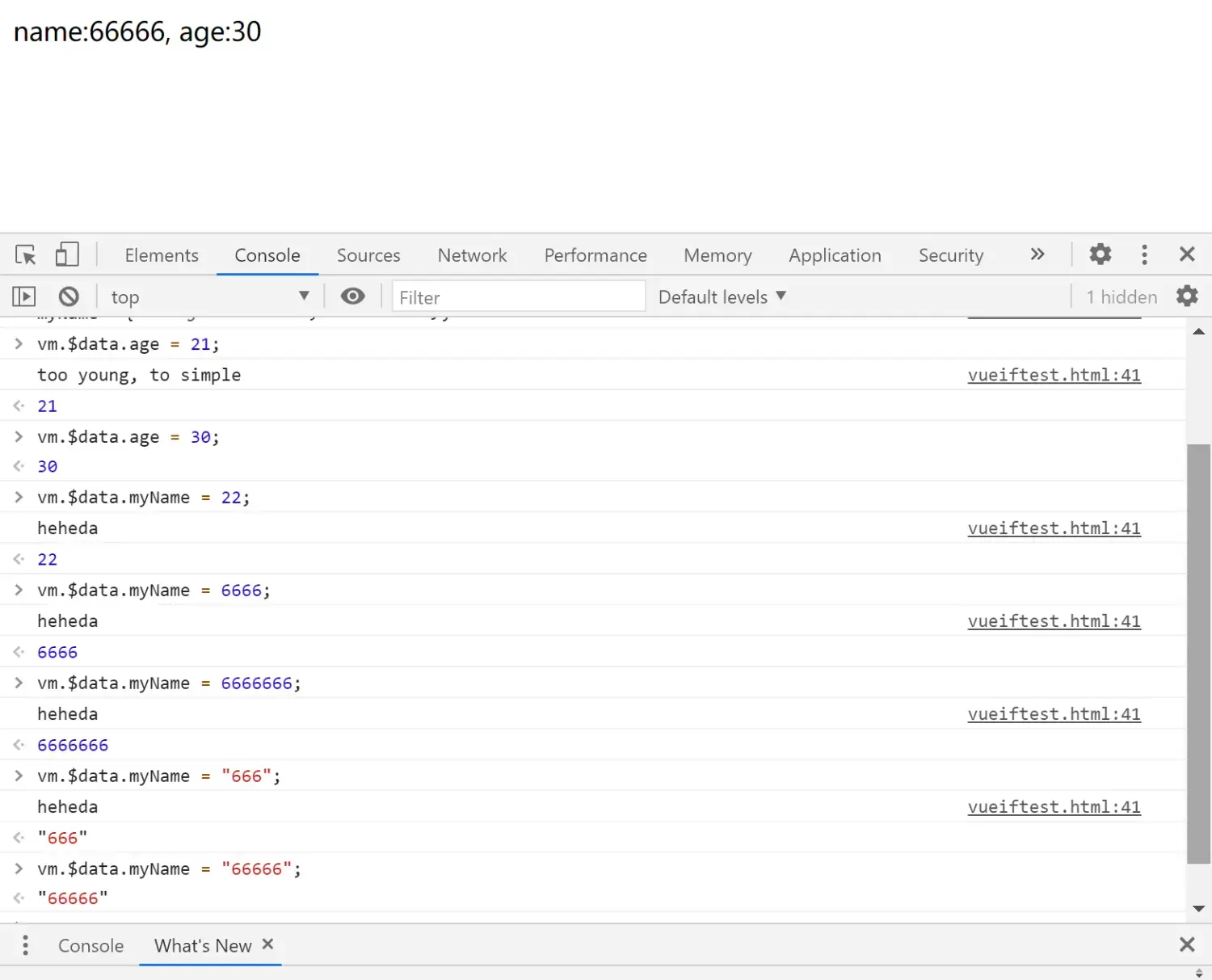This screenshot has width=1212, height=980.
Task: Click the 1 hidden messages label
Action: (x=1122, y=297)
